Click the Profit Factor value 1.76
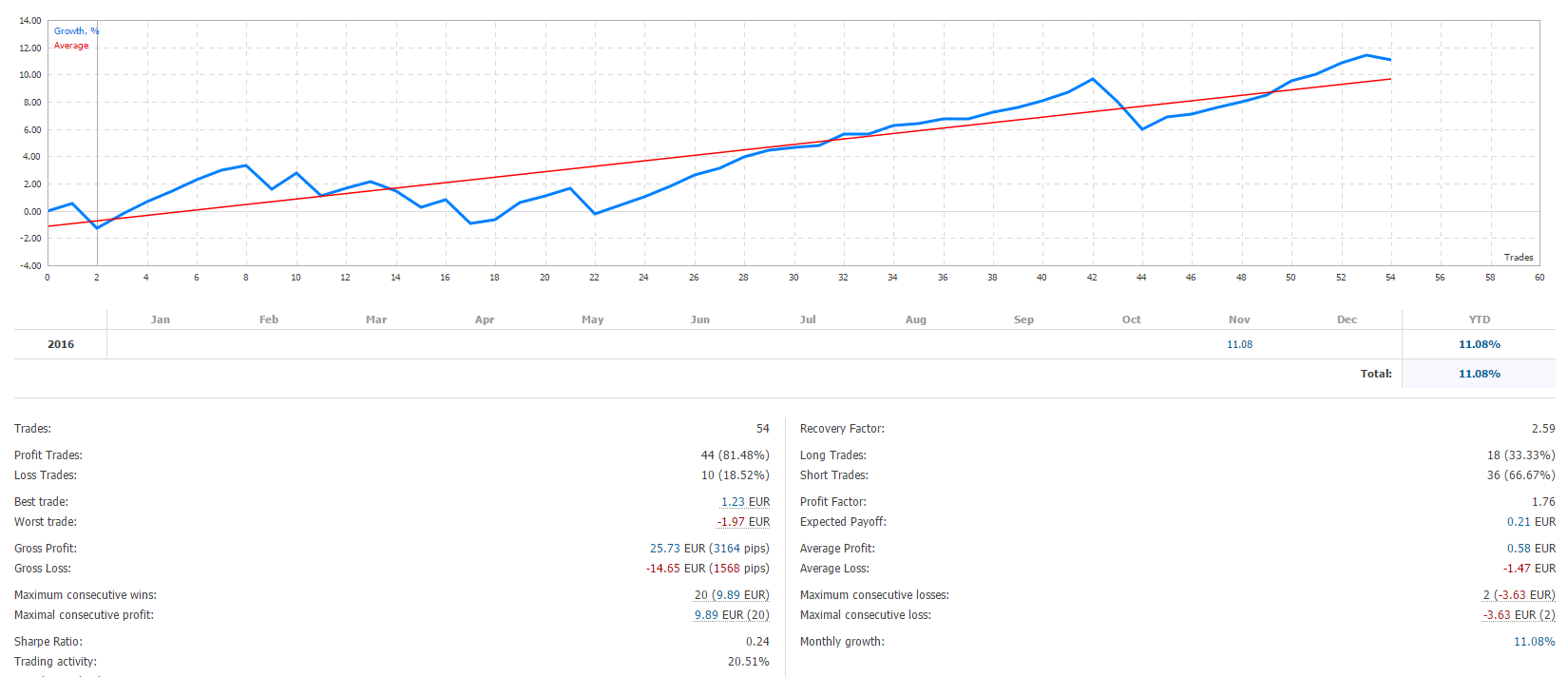The image size is (1568, 677). (1543, 502)
